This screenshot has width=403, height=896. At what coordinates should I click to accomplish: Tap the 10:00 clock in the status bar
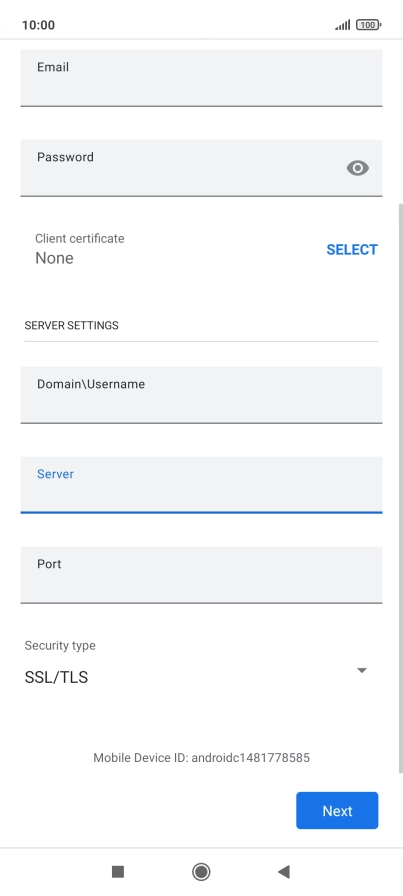[x=38, y=25]
